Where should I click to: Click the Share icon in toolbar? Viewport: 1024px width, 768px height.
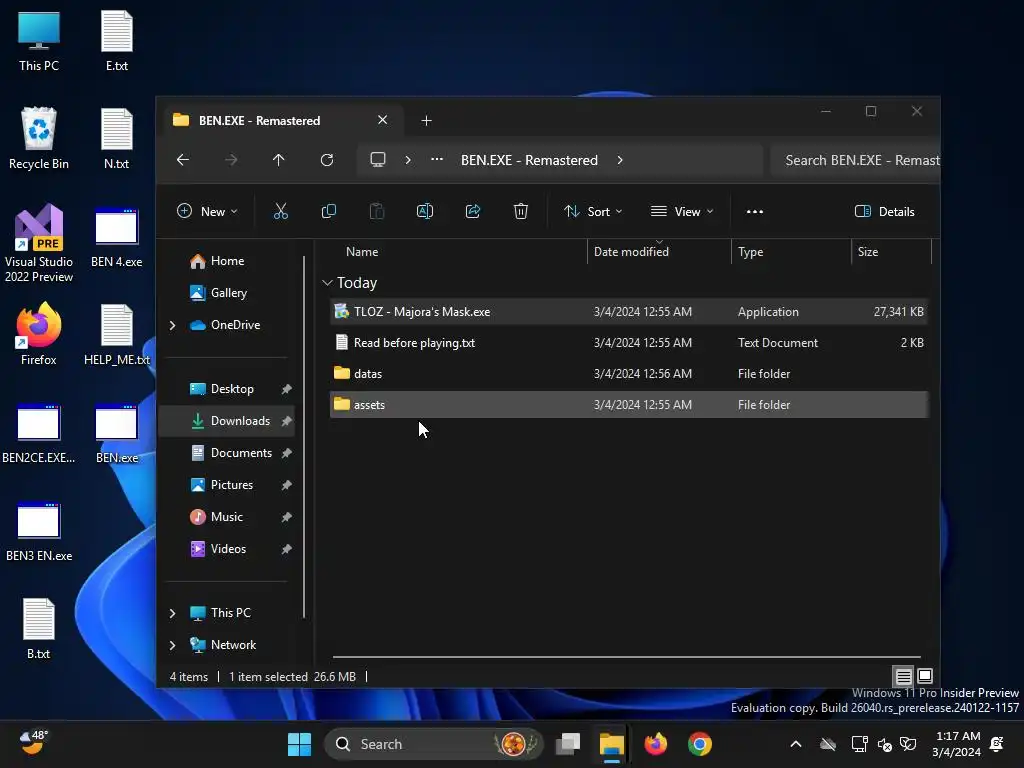[x=473, y=211]
